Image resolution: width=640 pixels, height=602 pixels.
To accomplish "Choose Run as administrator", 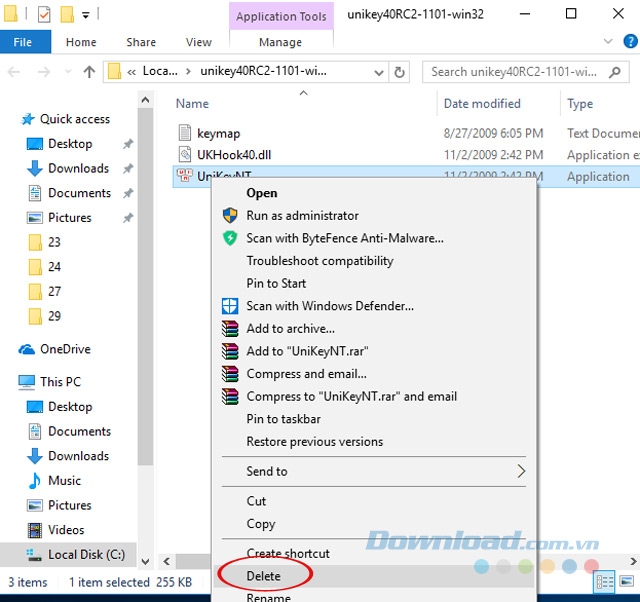I will click(302, 215).
